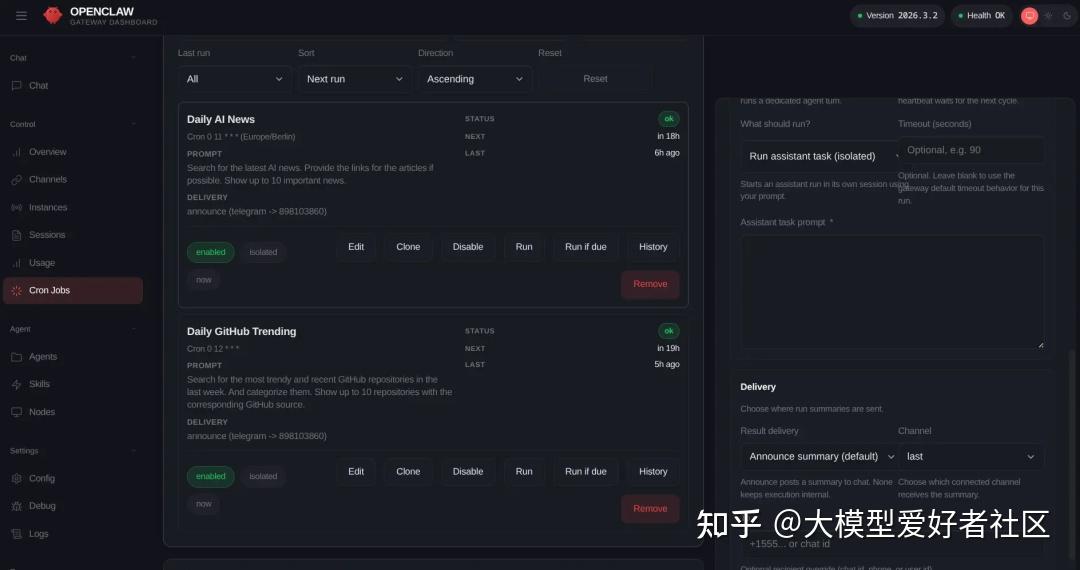Toggle the hamburger sidebar menu
Viewport: 1080px width, 570px height.
(x=21, y=16)
